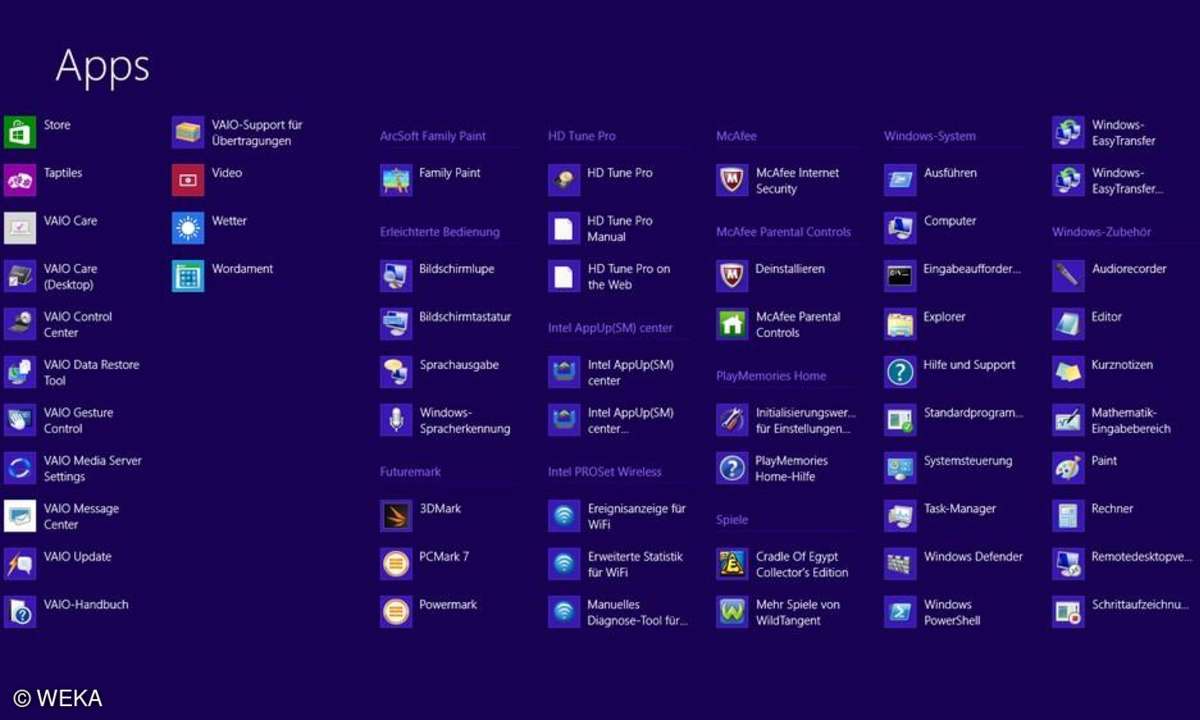
Task: Open Windows-Spracherkennung microphone icon
Action: click(396, 420)
